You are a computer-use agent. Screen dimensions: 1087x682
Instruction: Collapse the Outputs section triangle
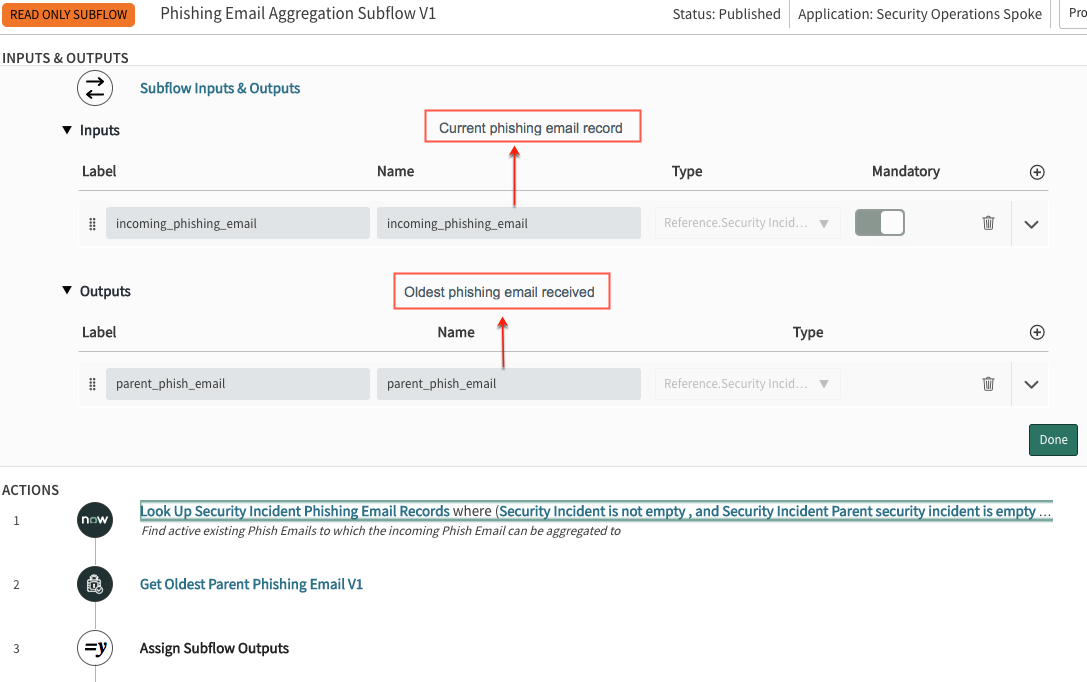[67, 290]
